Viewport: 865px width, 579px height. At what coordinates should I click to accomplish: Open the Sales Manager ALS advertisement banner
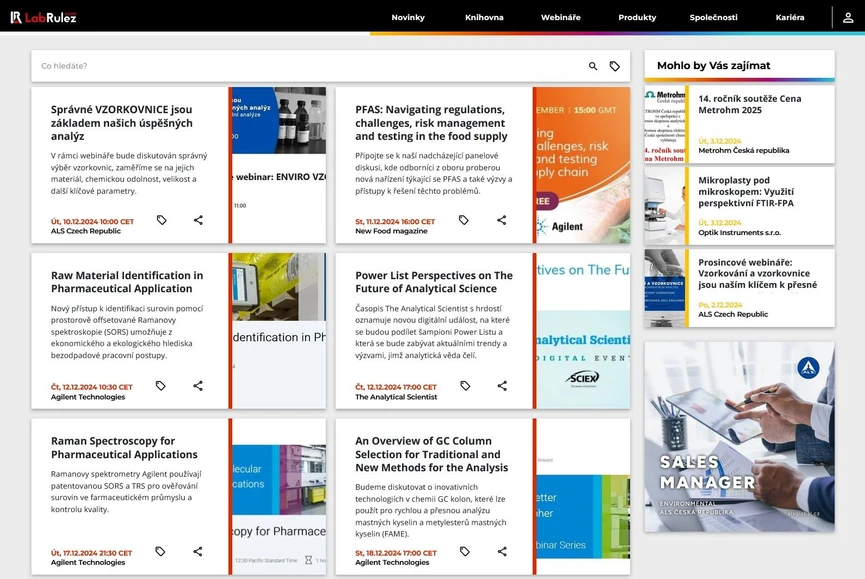tap(739, 436)
